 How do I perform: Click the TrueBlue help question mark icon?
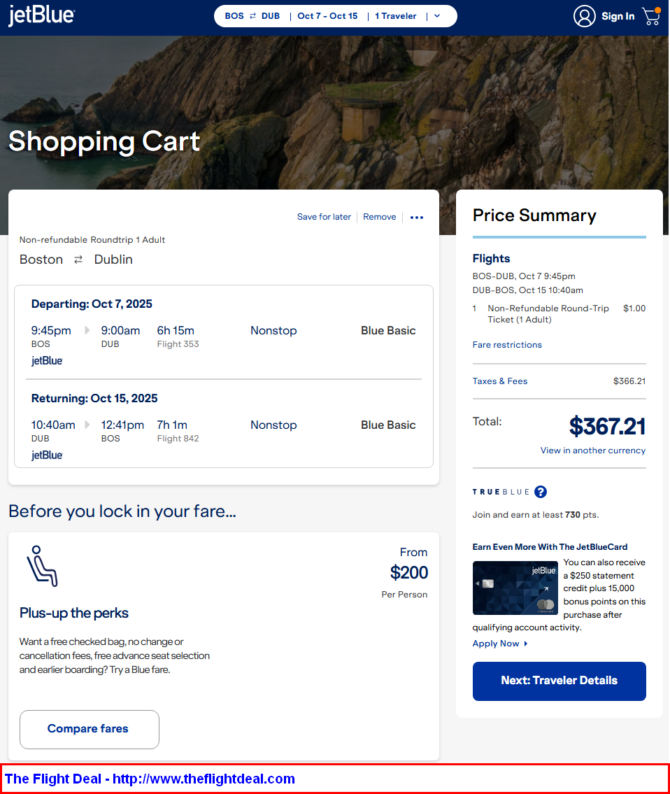(x=540, y=492)
